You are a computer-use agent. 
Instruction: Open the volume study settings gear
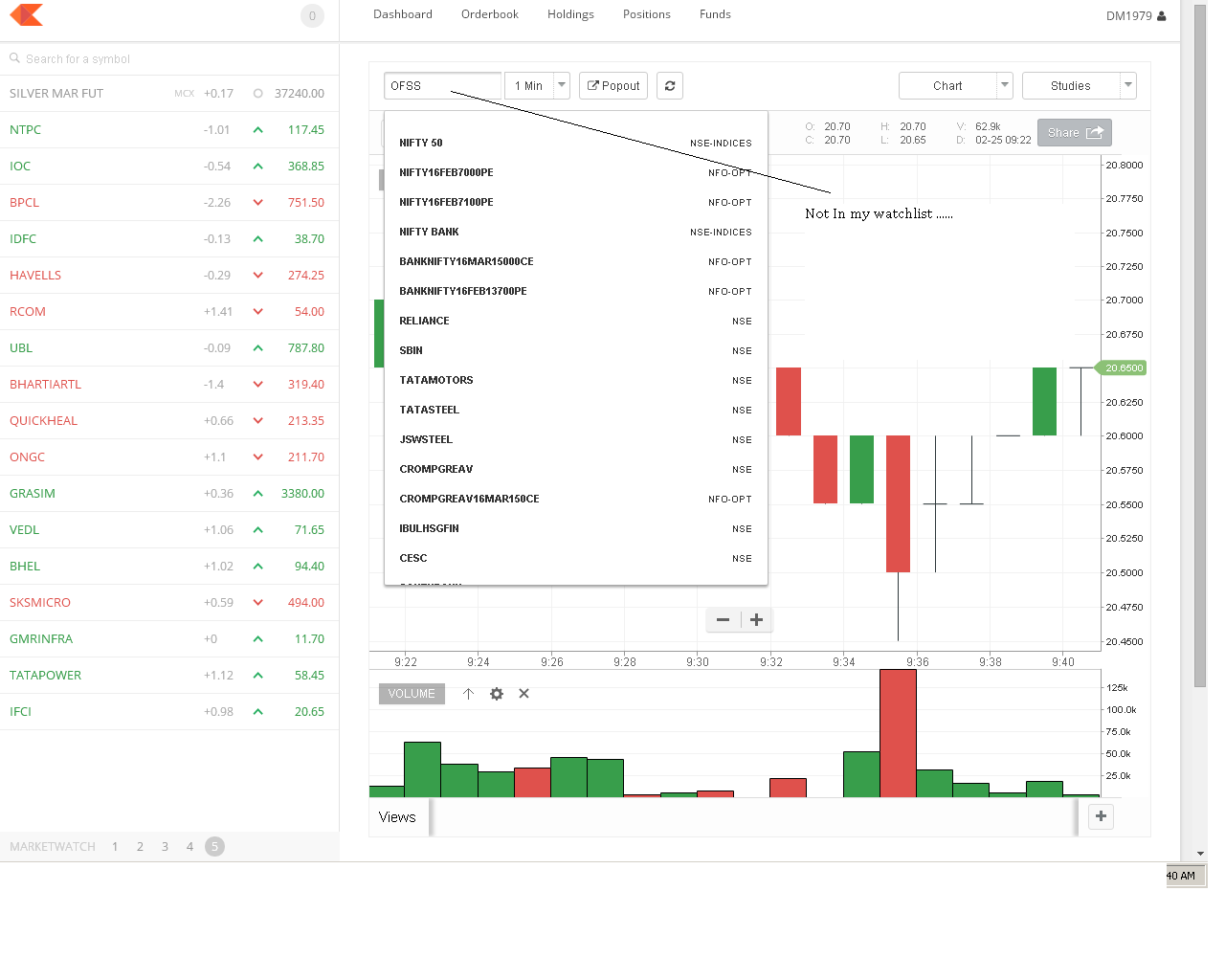pyautogui.click(x=497, y=694)
